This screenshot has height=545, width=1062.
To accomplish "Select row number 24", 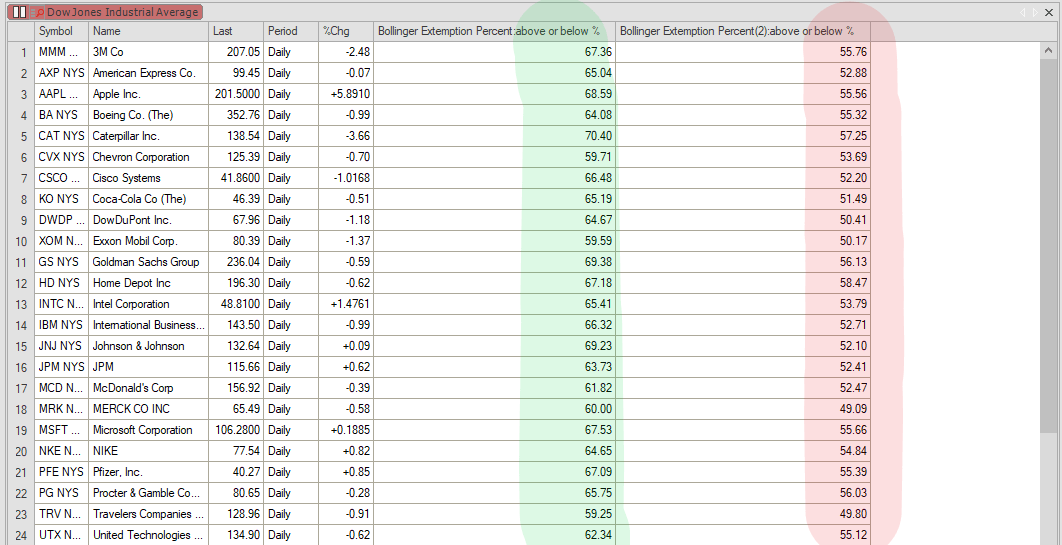I will (x=22, y=536).
